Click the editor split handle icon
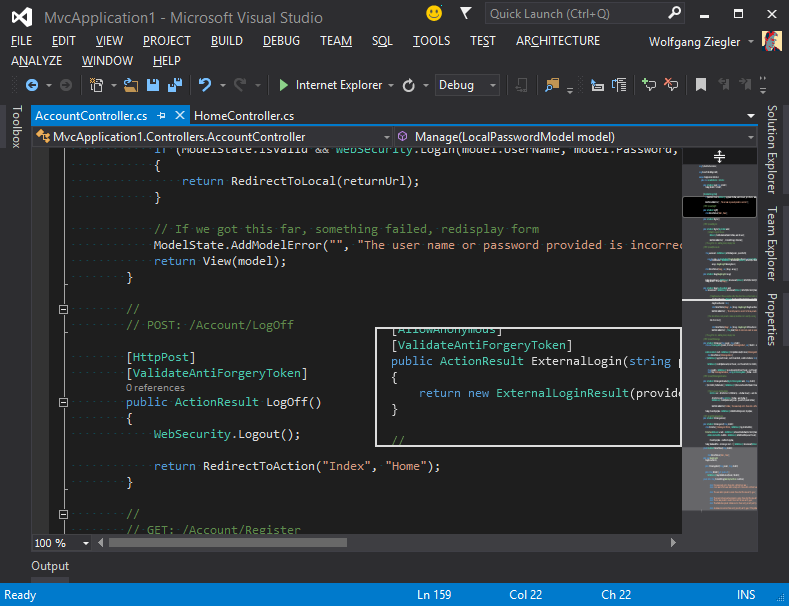Viewport: 789px width, 606px height. tap(720, 157)
